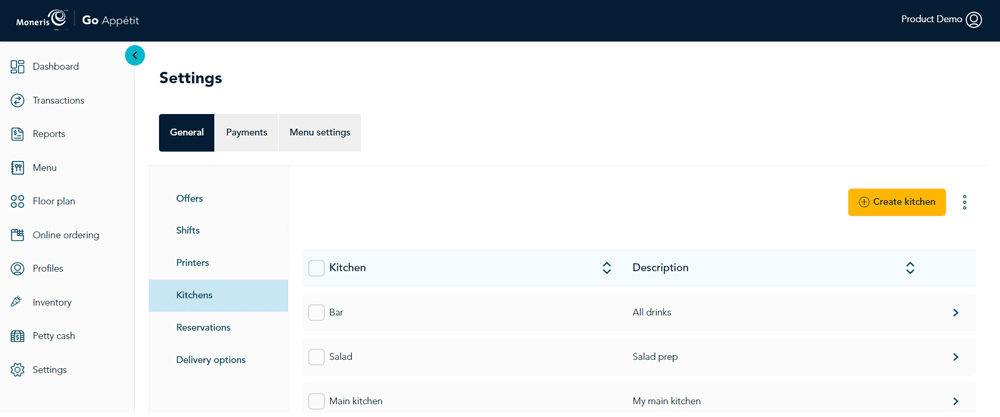Switch to the Payments tab
Viewport: 1000px width, 417px height.
247,133
